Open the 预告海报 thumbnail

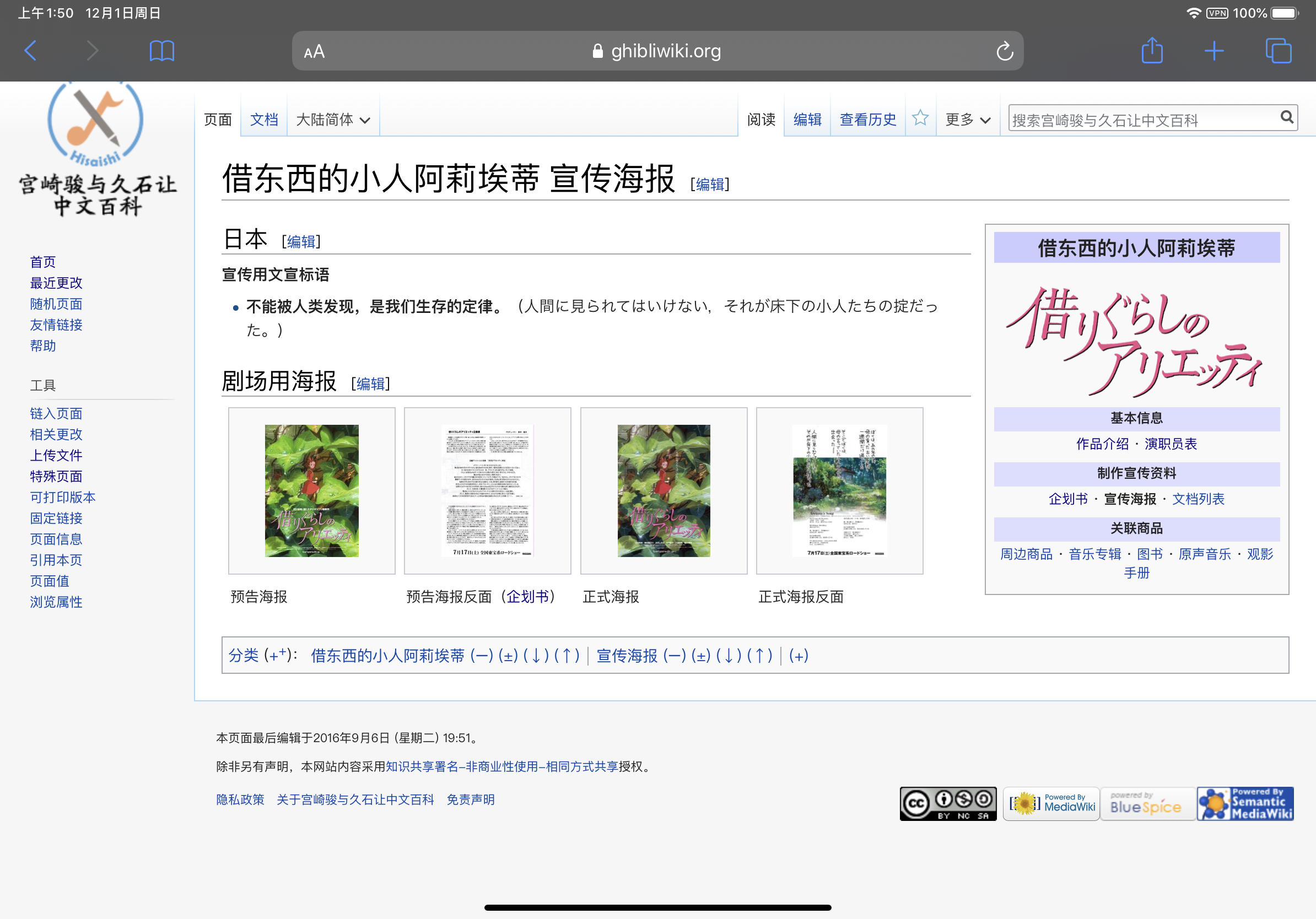point(311,490)
